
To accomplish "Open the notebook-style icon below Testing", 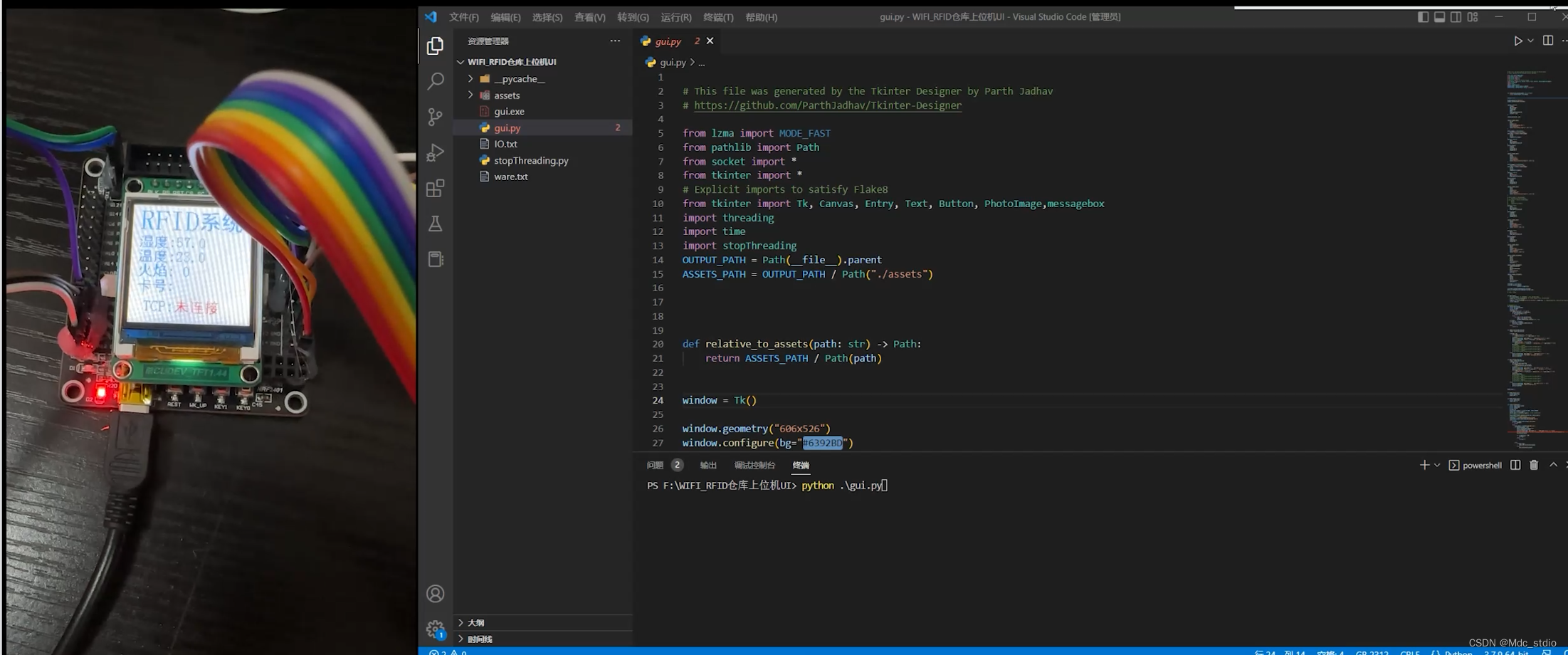I will [x=435, y=259].
